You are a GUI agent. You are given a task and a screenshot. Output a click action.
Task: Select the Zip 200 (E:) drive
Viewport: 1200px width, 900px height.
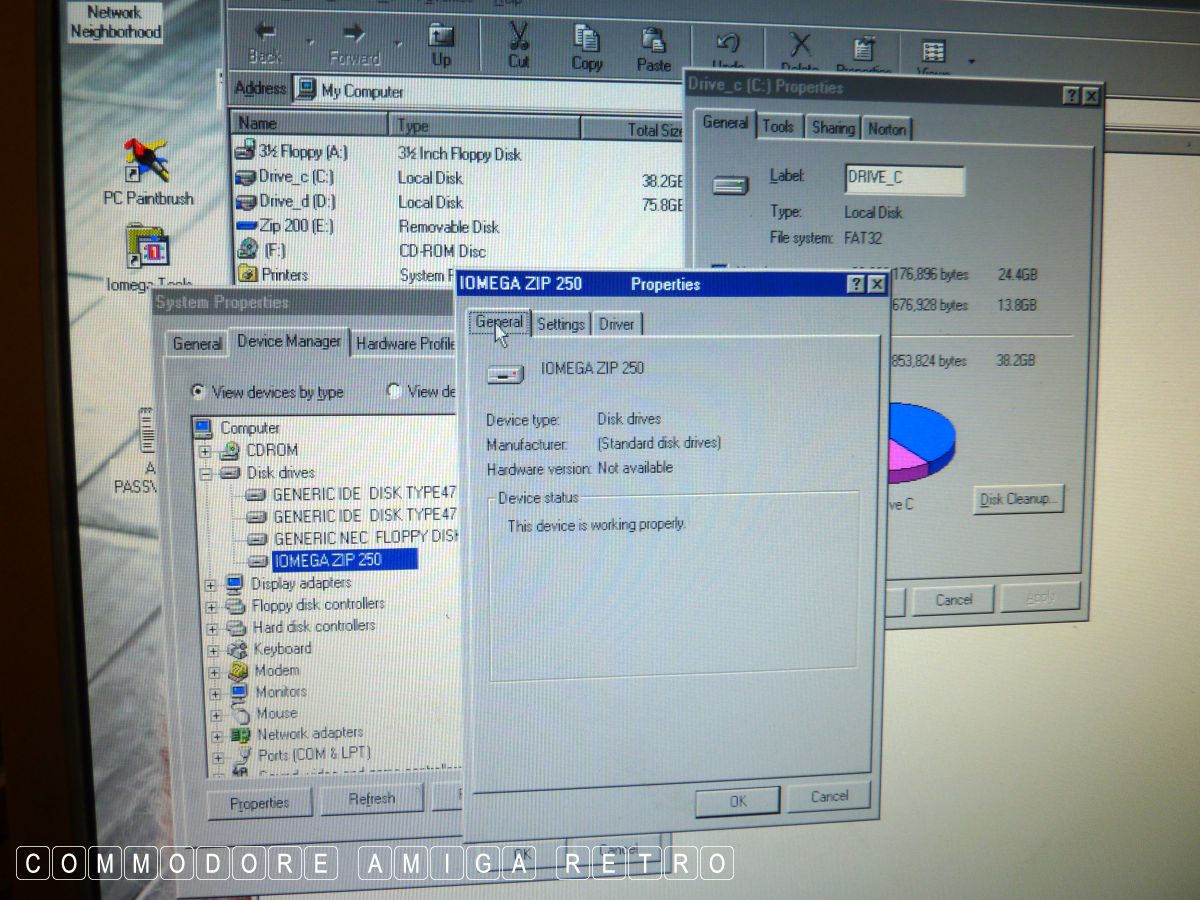tap(284, 226)
